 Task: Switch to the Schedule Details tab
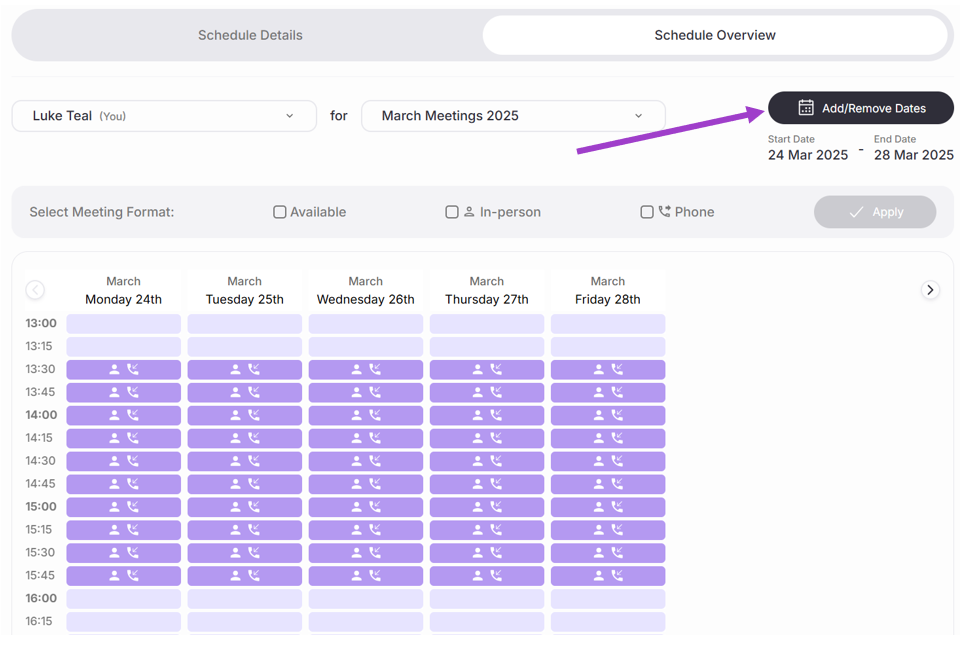[250, 35]
